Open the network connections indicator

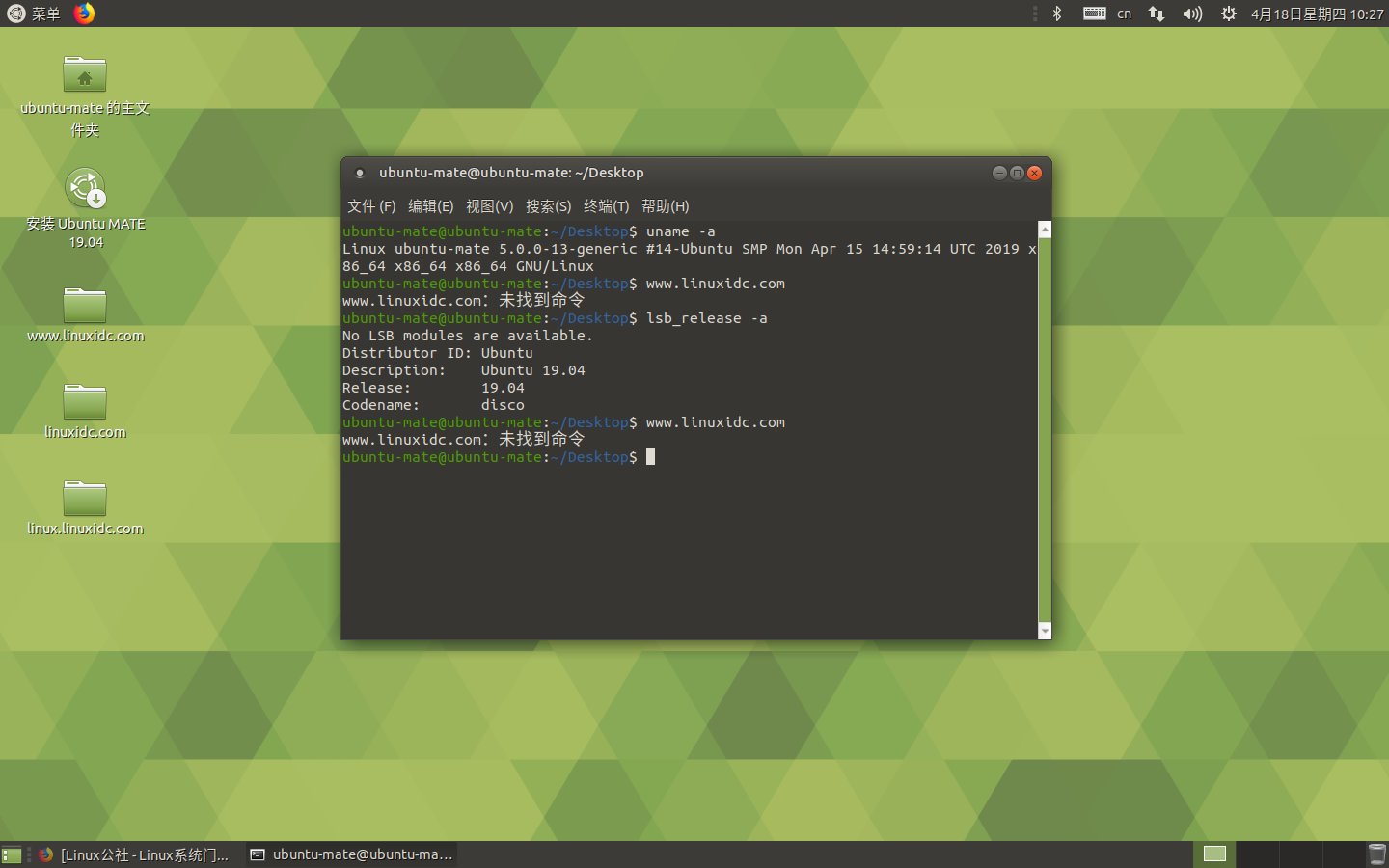[x=1156, y=14]
